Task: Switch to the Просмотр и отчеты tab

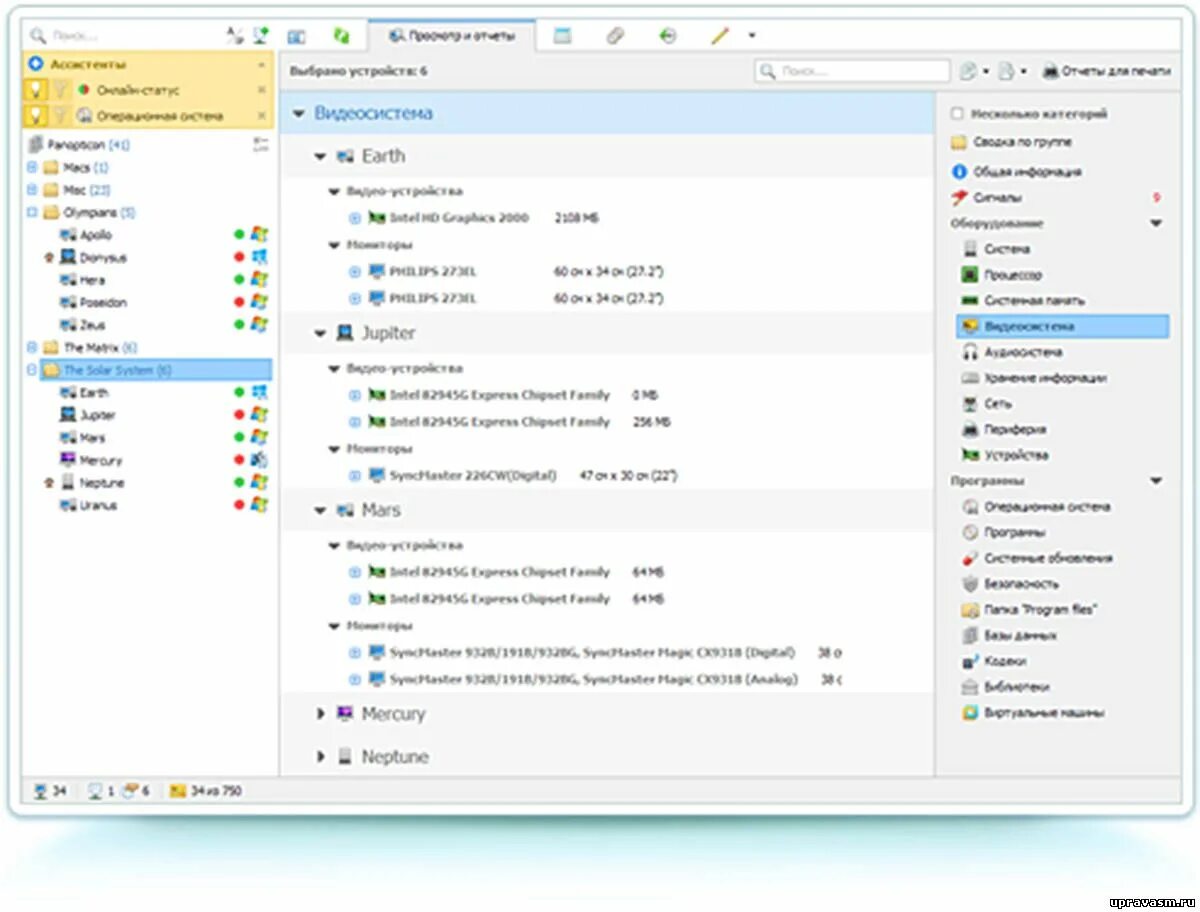Action: (451, 36)
